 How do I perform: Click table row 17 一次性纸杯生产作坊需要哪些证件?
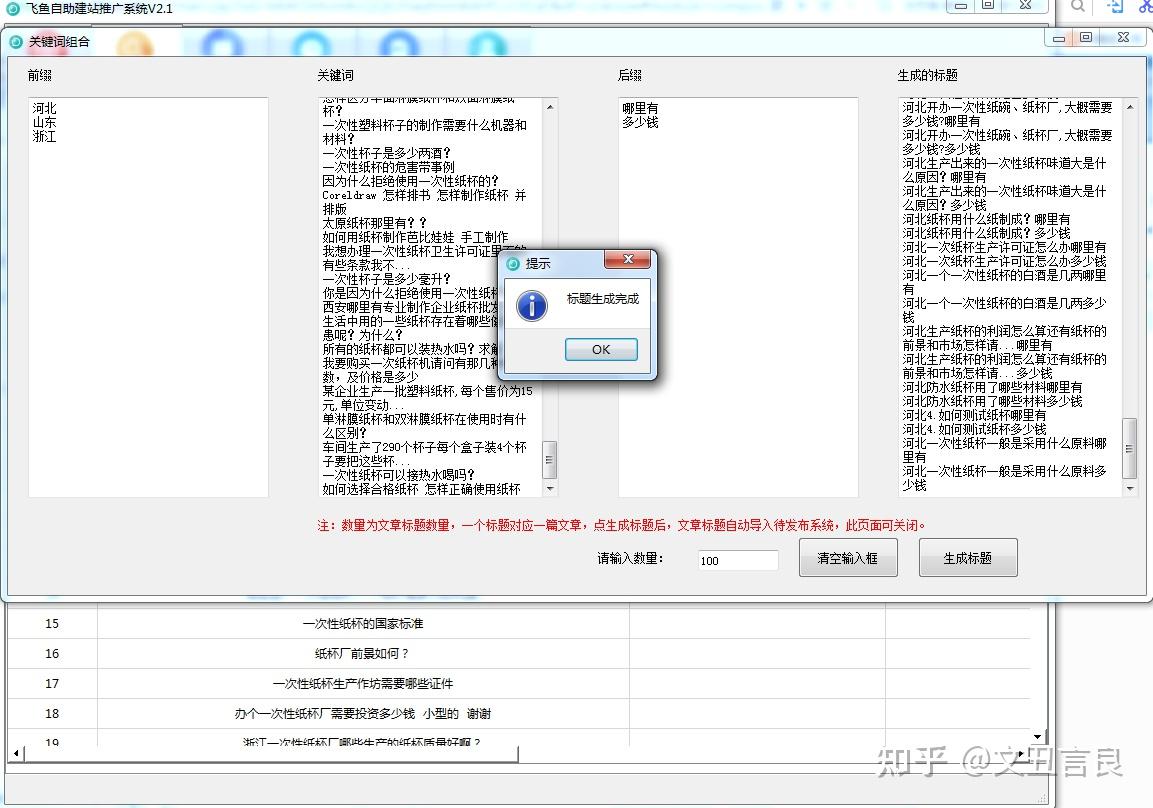click(x=363, y=684)
